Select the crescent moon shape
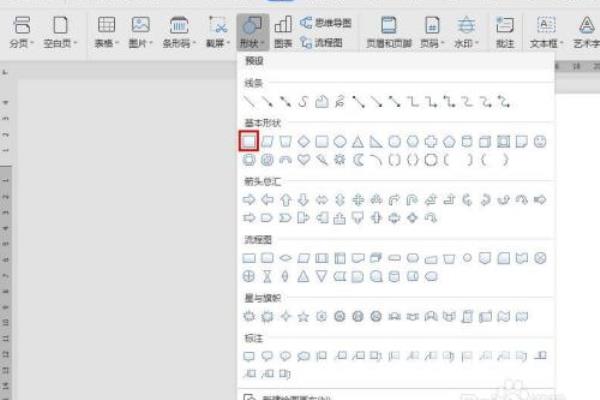 click(x=358, y=160)
